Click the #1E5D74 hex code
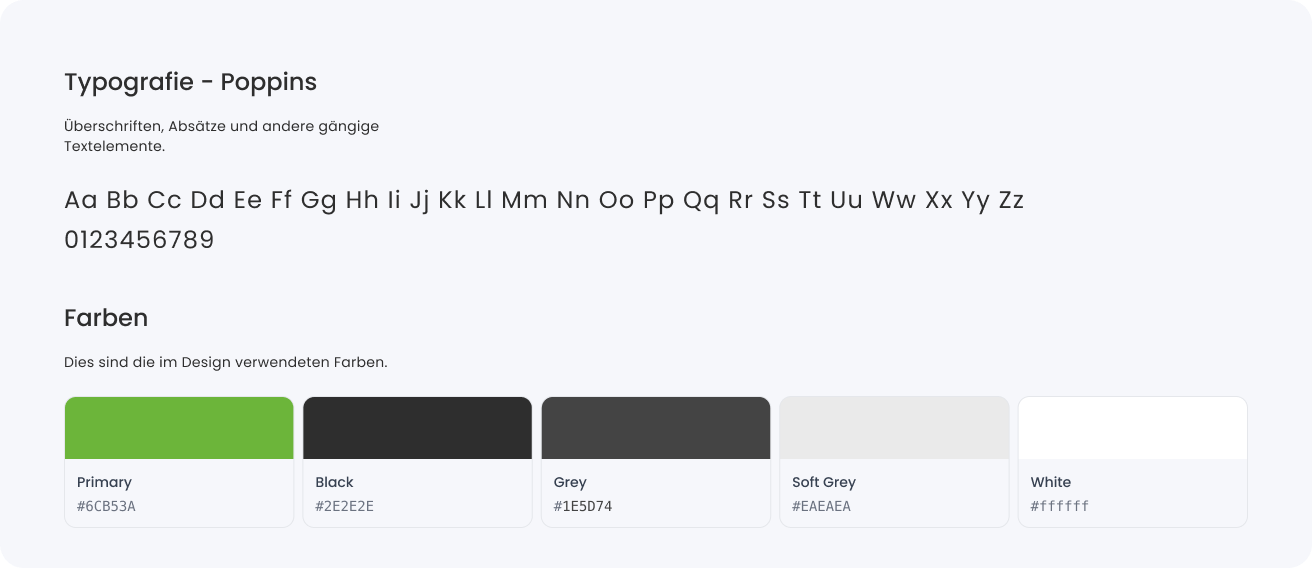The height and width of the screenshot is (568, 1312). [583, 506]
